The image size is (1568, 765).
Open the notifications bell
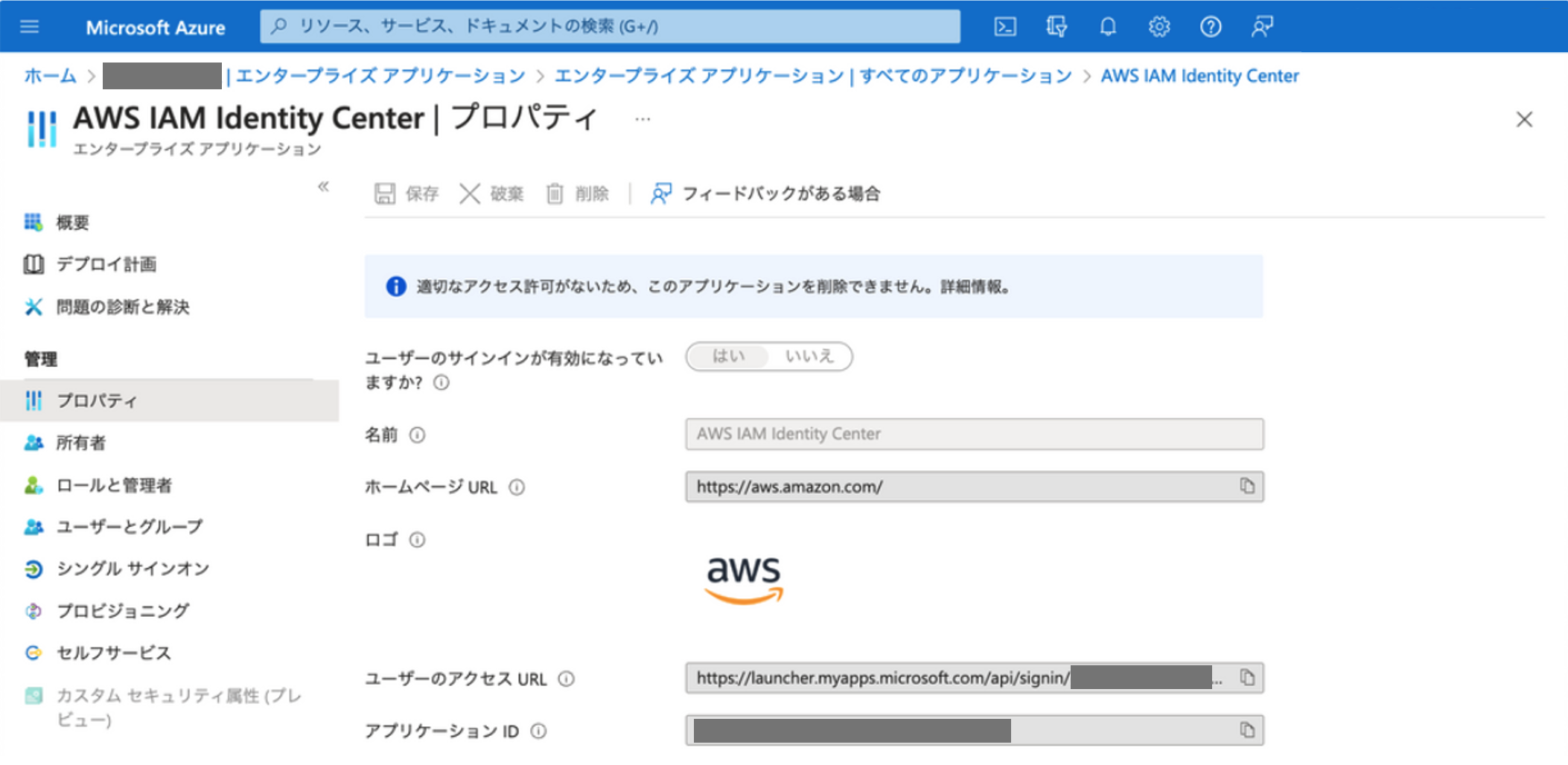(x=1108, y=27)
